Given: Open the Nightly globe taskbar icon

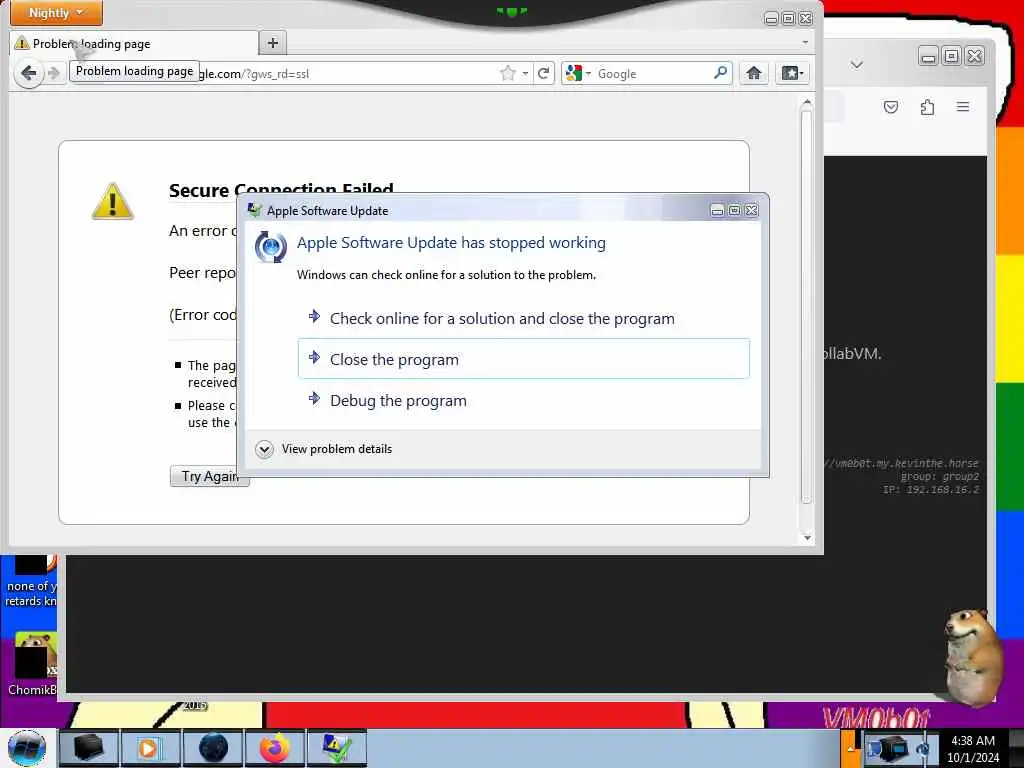Looking at the screenshot, I should (213, 748).
